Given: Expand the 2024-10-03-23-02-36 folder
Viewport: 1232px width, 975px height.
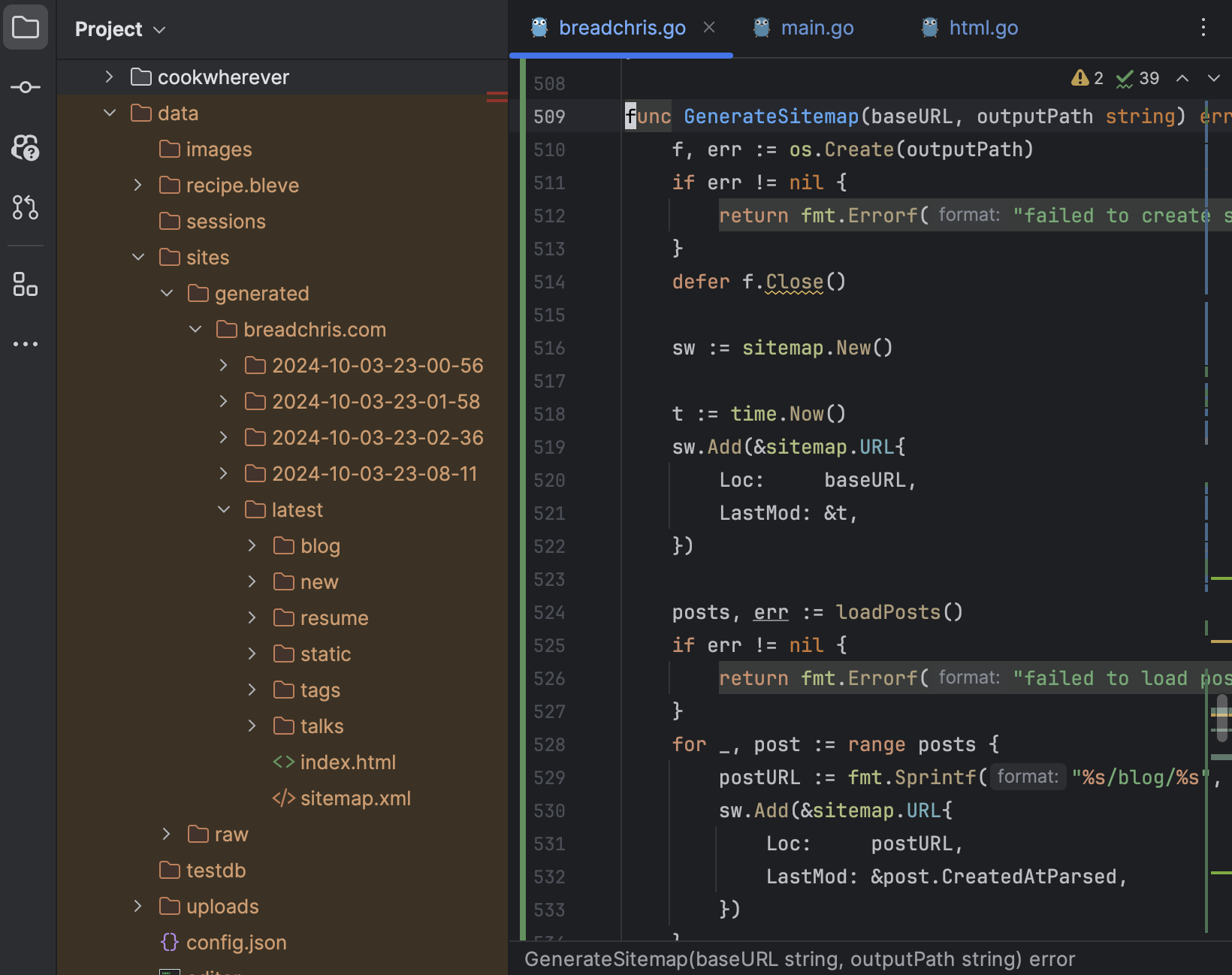Looking at the screenshot, I should tap(224, 438).
